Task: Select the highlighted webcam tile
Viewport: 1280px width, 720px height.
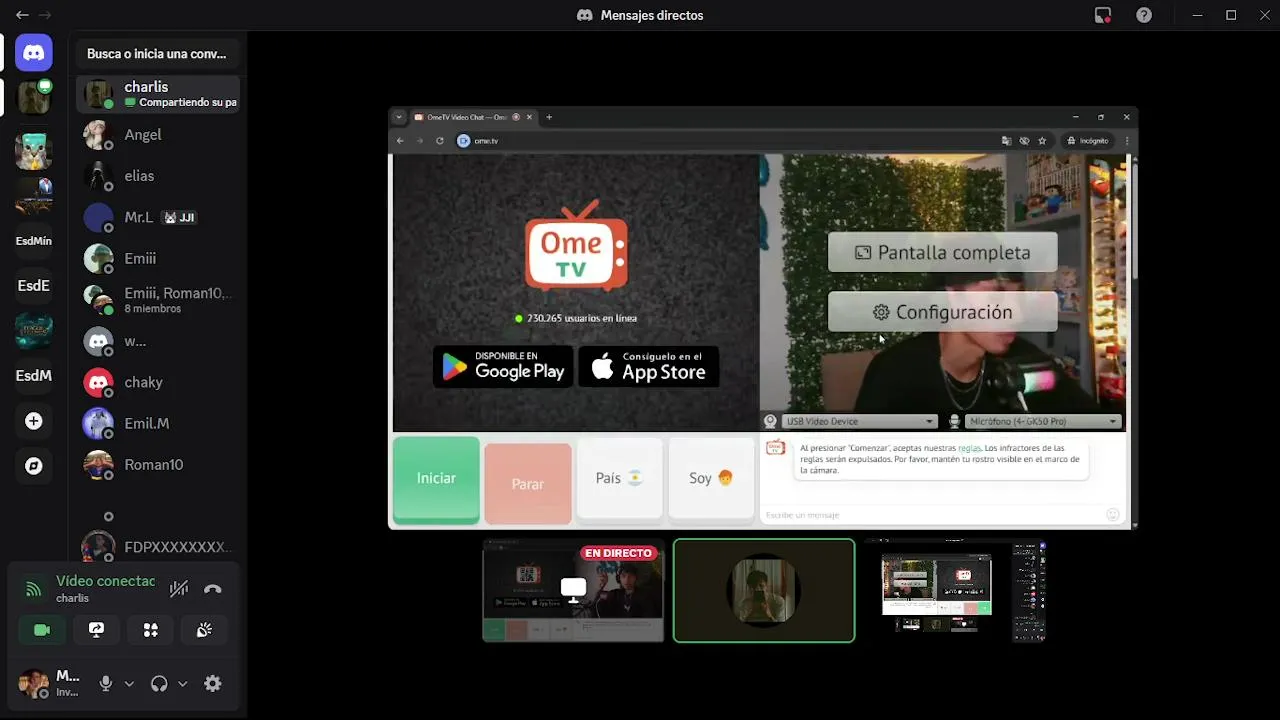Action: (x=764, y=590)
